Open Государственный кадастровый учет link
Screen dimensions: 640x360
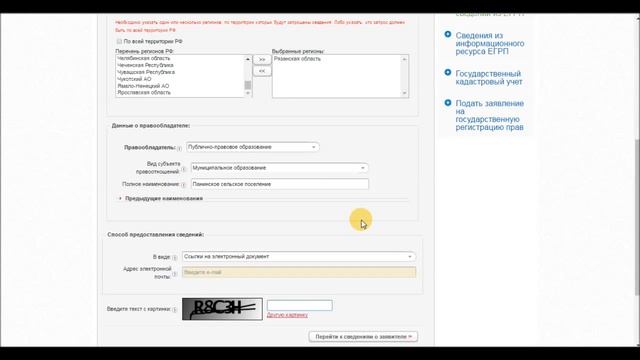click(x=489, y=78)
